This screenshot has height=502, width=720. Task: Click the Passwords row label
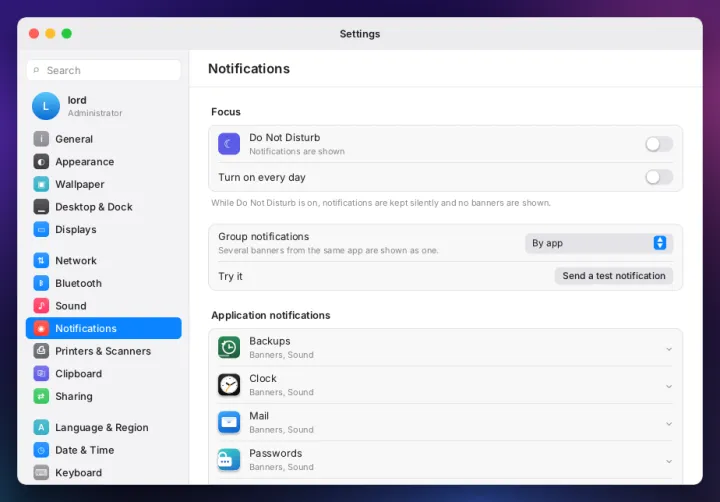[x=276, y=453]
